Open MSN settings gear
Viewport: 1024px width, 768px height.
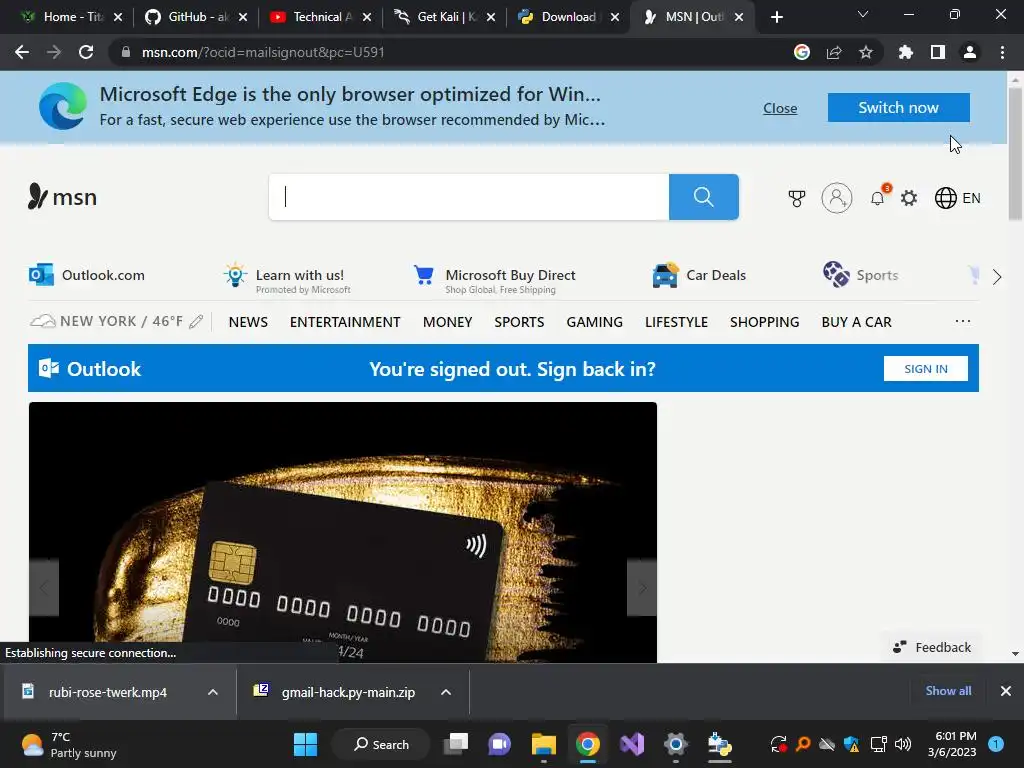coord(909,198)
